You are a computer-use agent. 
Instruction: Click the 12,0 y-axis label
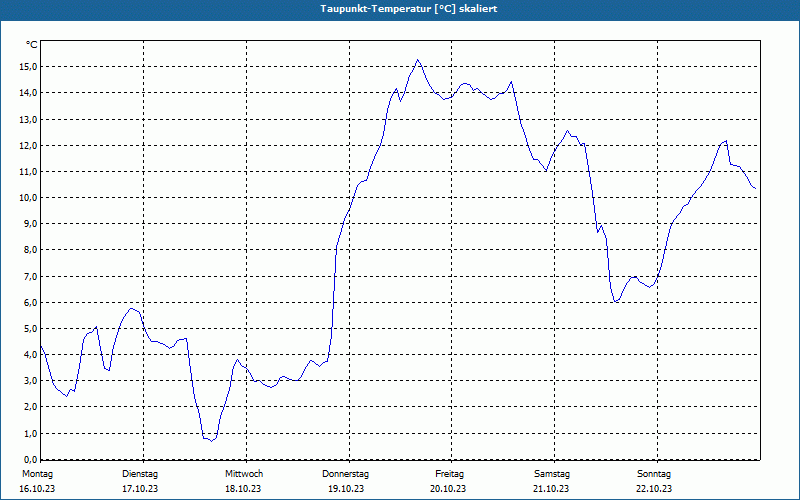pos(28,145)
